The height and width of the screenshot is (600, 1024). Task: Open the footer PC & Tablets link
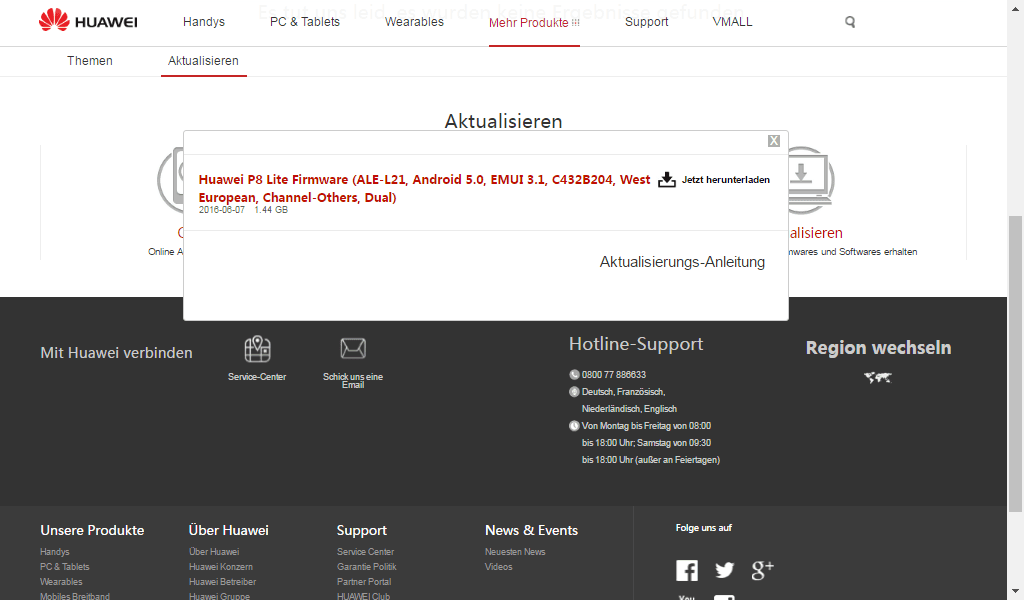click(x=65, y=567)
